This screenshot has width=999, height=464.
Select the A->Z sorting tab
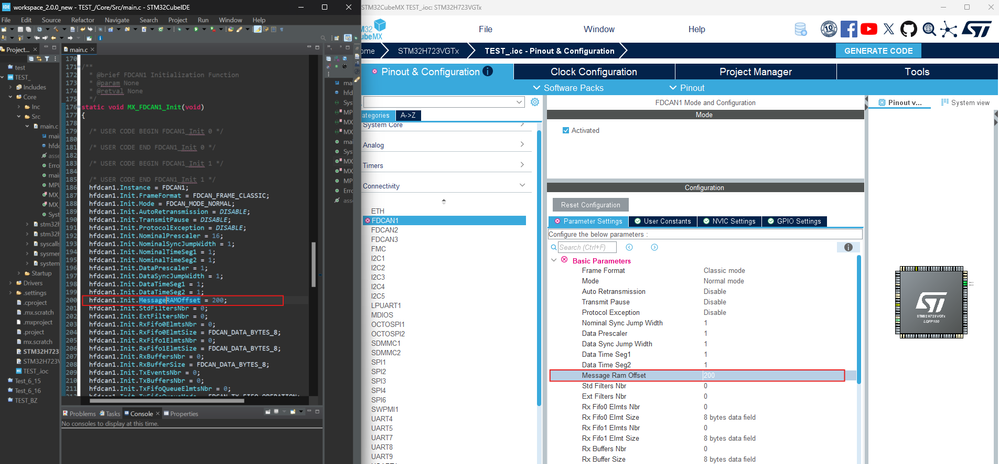[x=408, y=115]
